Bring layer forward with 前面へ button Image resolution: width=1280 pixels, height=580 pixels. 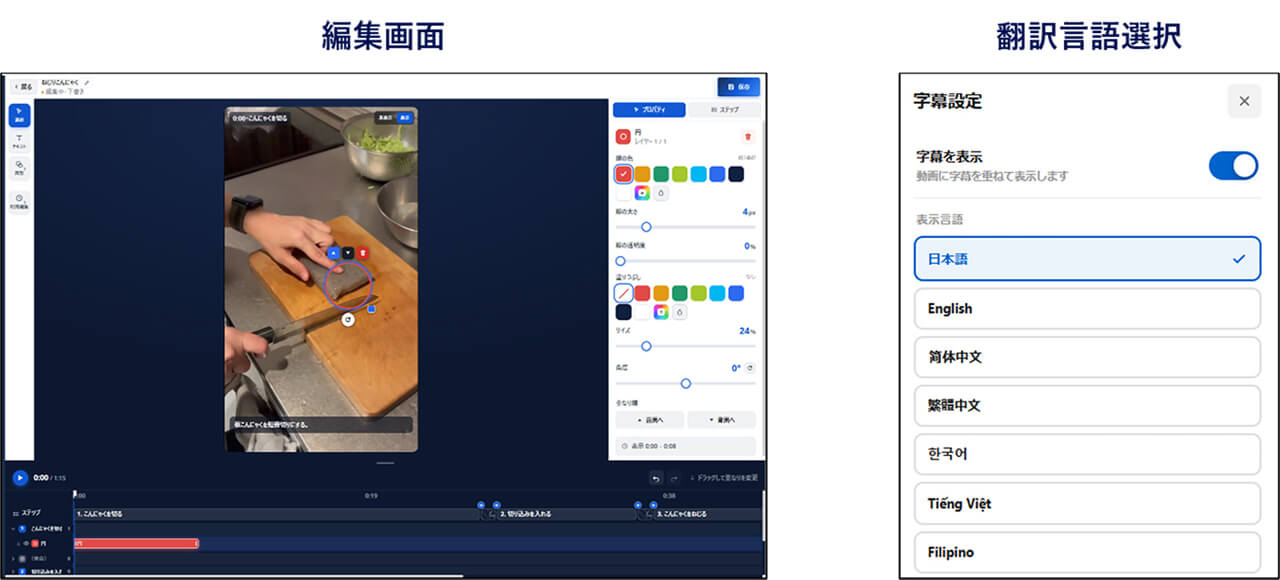click(x=649, y=420)
